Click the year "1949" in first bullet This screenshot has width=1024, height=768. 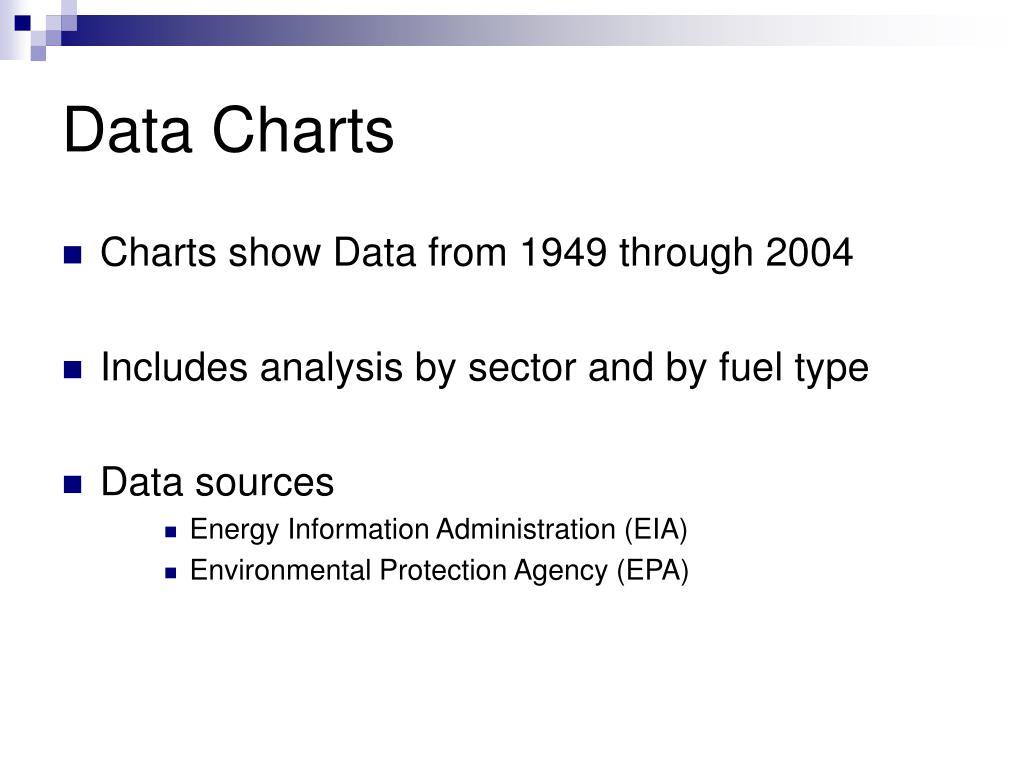[563, 252]
